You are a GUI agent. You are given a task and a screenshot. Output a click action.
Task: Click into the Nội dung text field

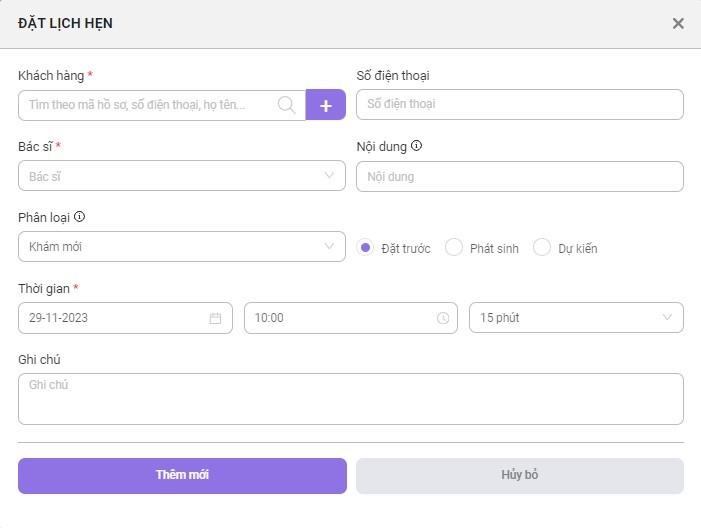coord(520,177)
